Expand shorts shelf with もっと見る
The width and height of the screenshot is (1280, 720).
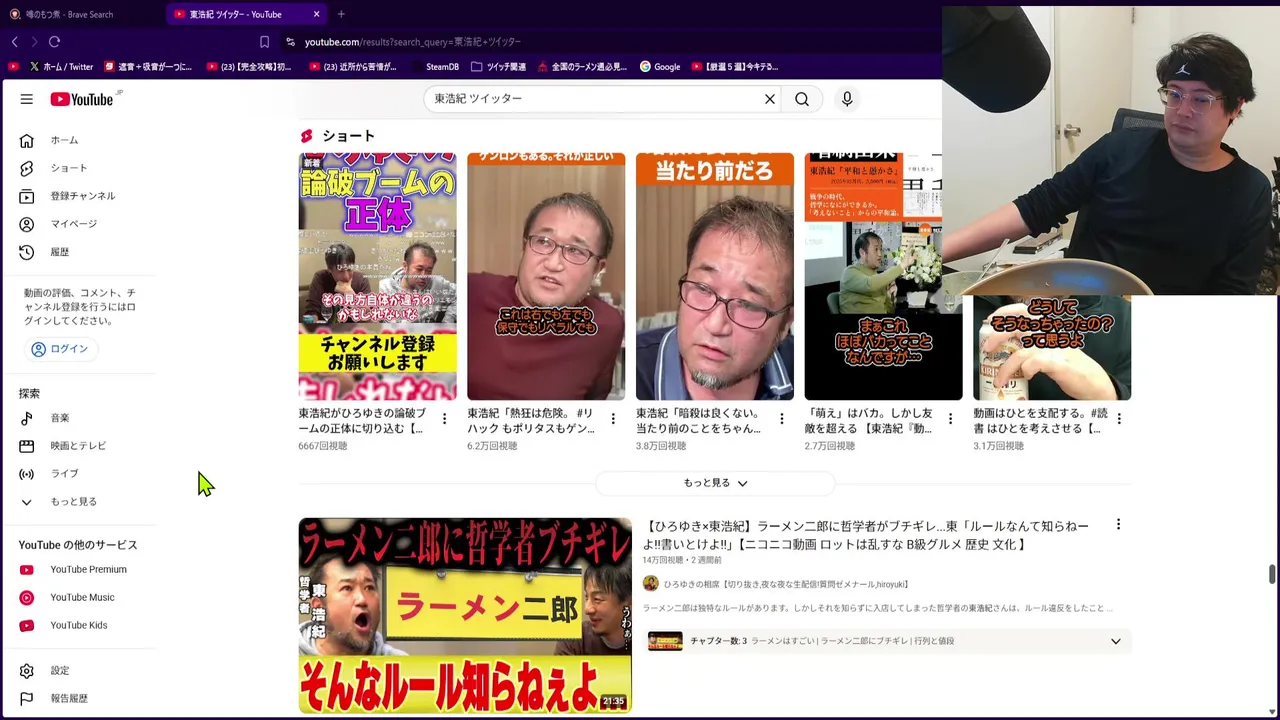coord(715,483)
